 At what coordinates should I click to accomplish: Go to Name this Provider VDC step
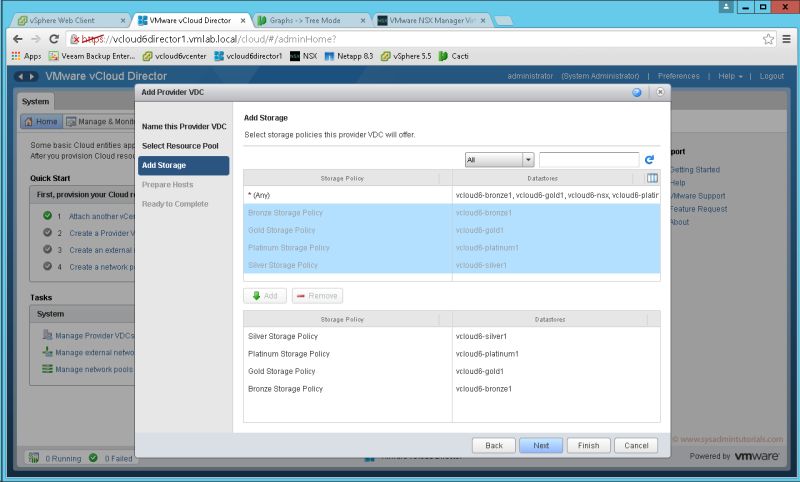coord(184,126)
